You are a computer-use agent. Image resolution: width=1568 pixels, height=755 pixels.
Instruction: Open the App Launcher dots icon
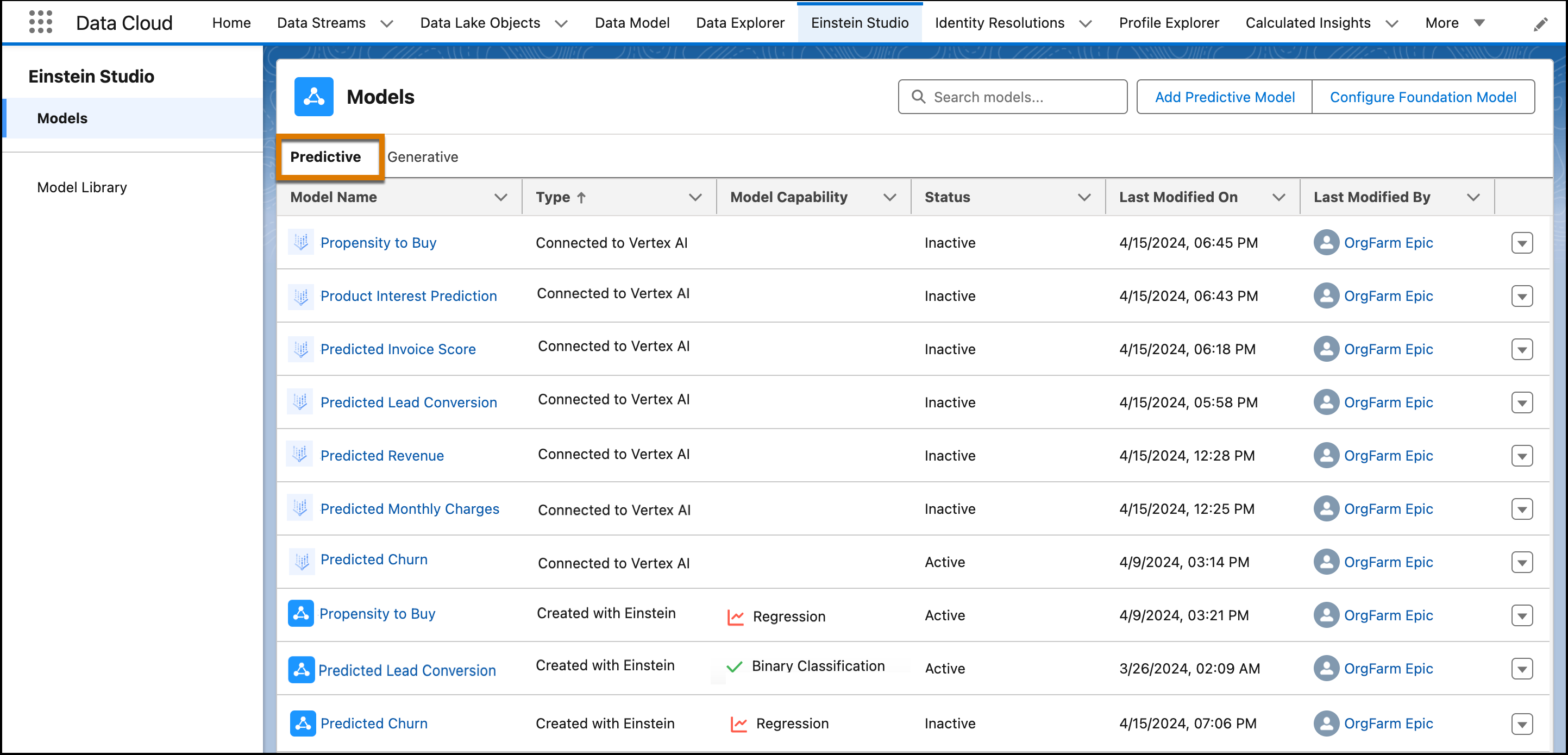(41, 22)
